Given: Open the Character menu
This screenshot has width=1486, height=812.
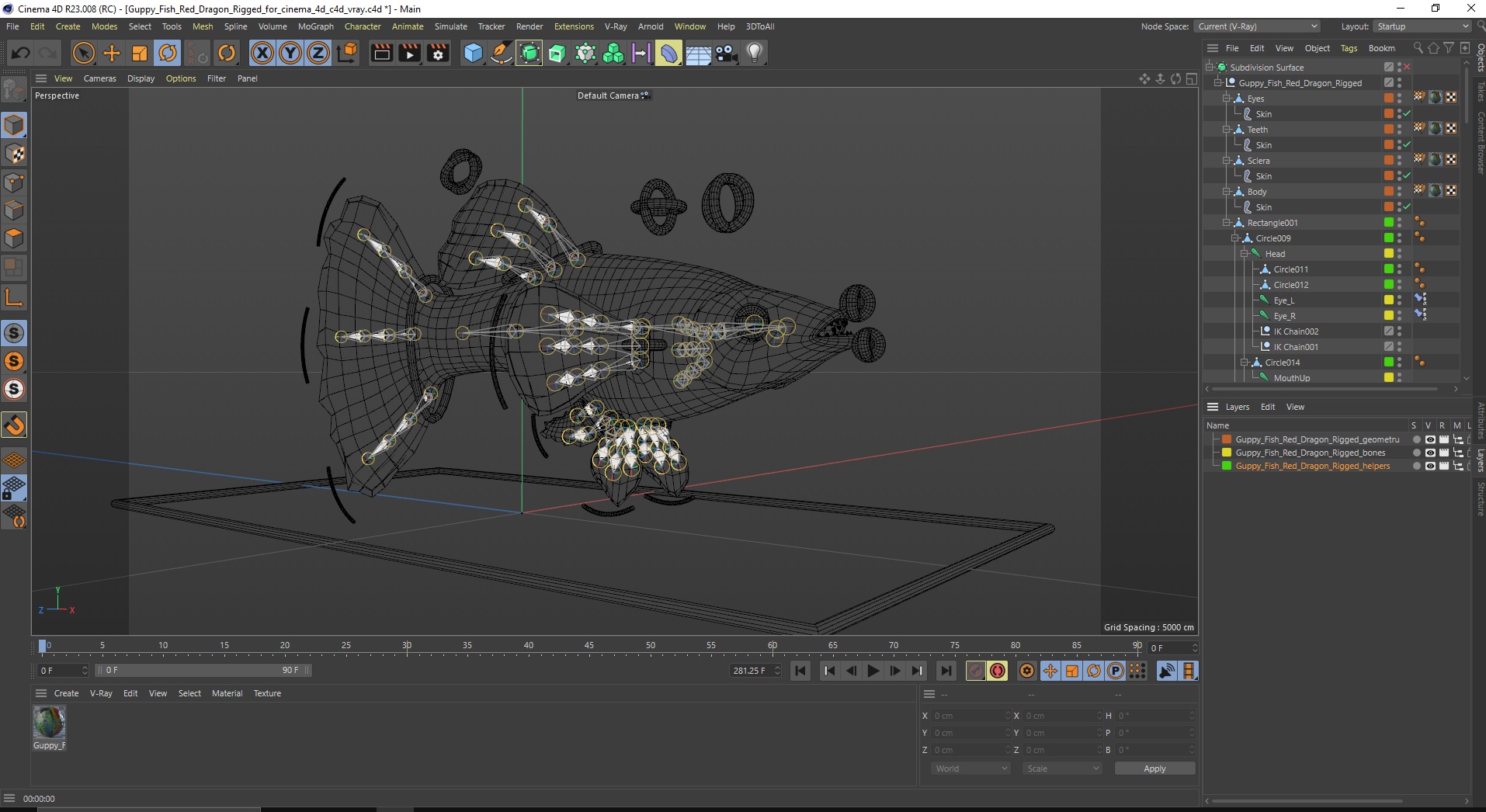Looking at the screenshot, I should click(x=363, y=26).
